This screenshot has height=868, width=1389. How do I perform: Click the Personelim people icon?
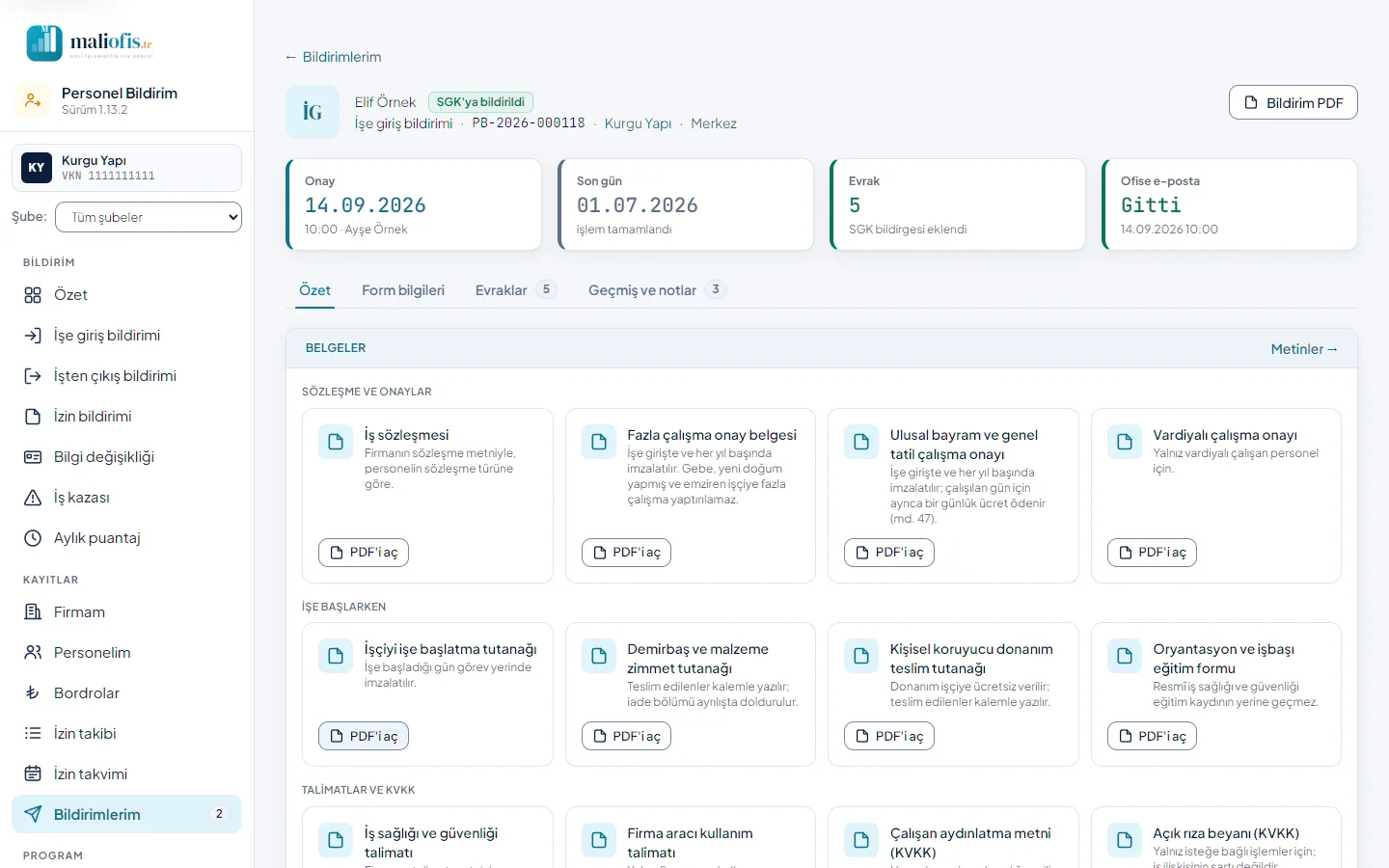33,653
